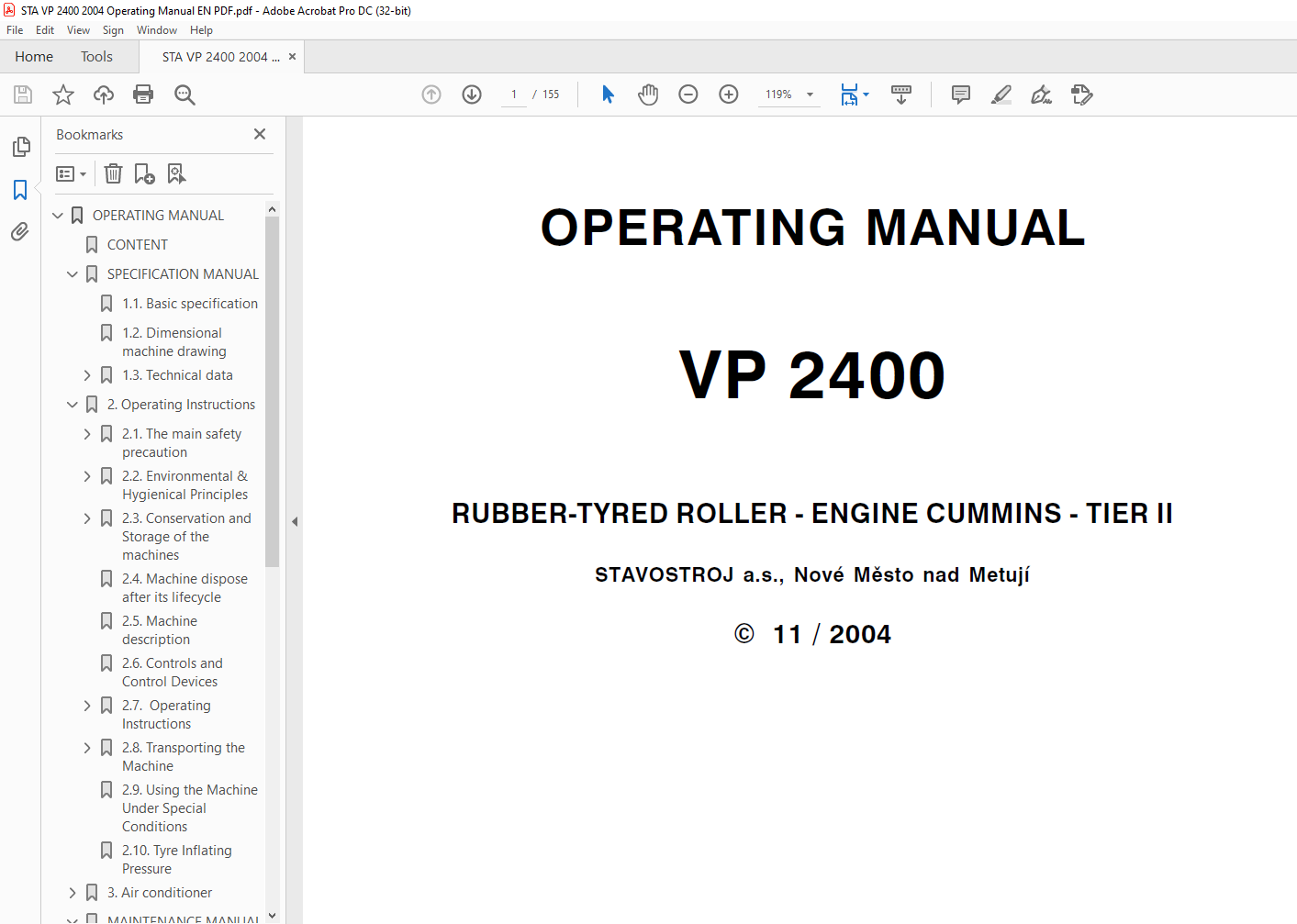Go to 2.4. Machine dispose after lifecycle
This screenshot has width=1297, height=924.
click(x=184, y=588)
